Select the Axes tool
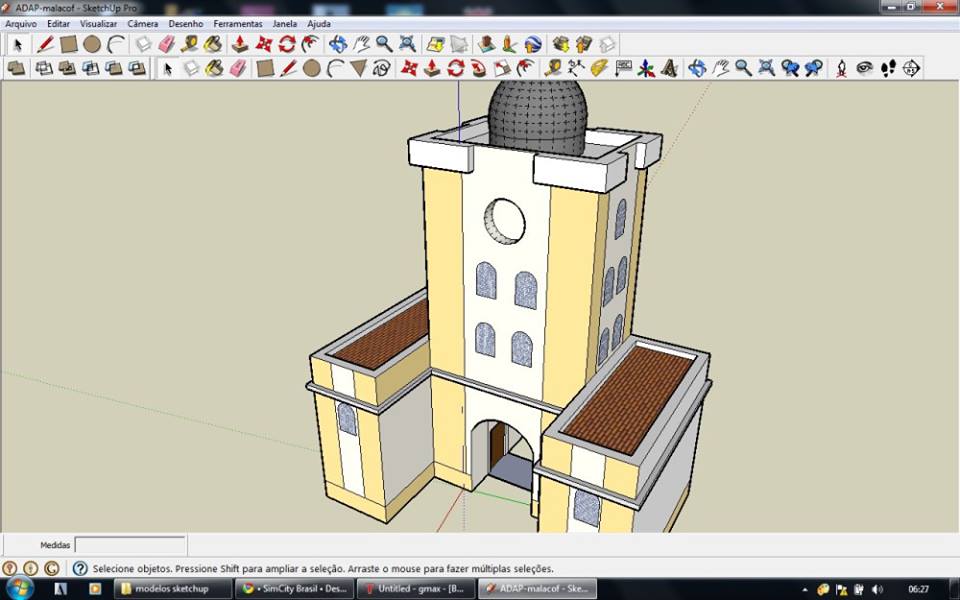Viewport: 960px width, 600px height. click(x=646, y=68)
